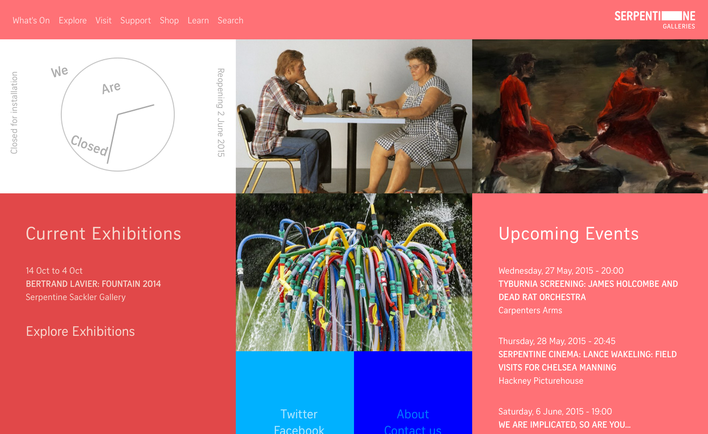The width and height of the screenshot is (708, 434).
Task: Click the Serpentine Galleries logo
Action: (655, 20)
